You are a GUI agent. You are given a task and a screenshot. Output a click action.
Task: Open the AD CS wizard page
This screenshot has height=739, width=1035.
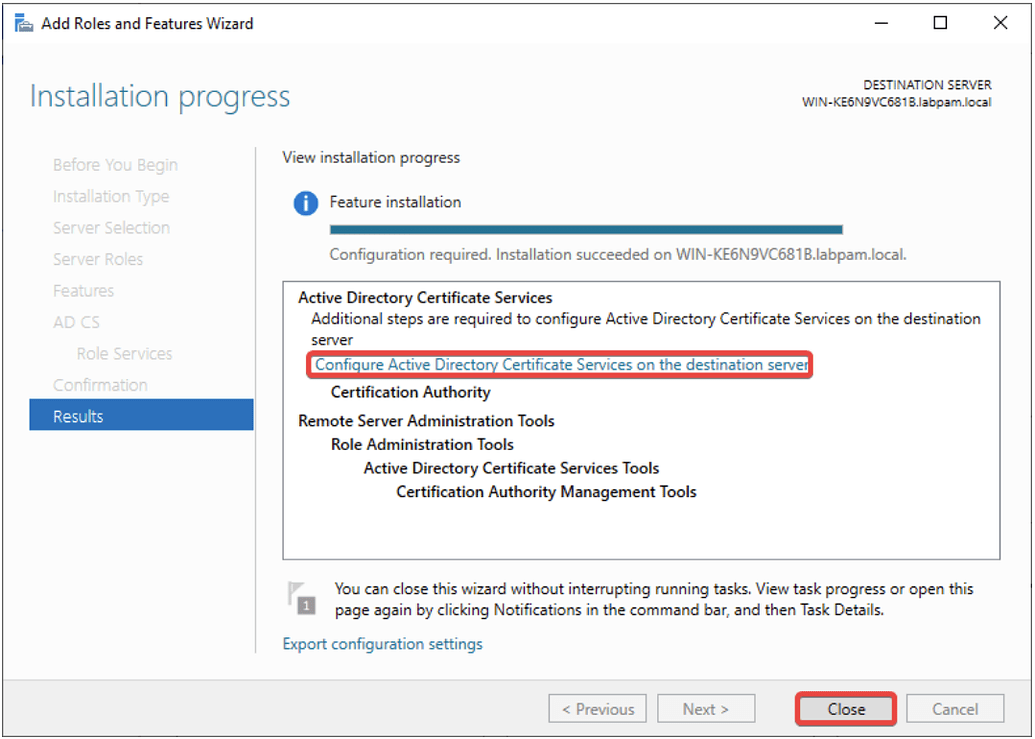77,322
